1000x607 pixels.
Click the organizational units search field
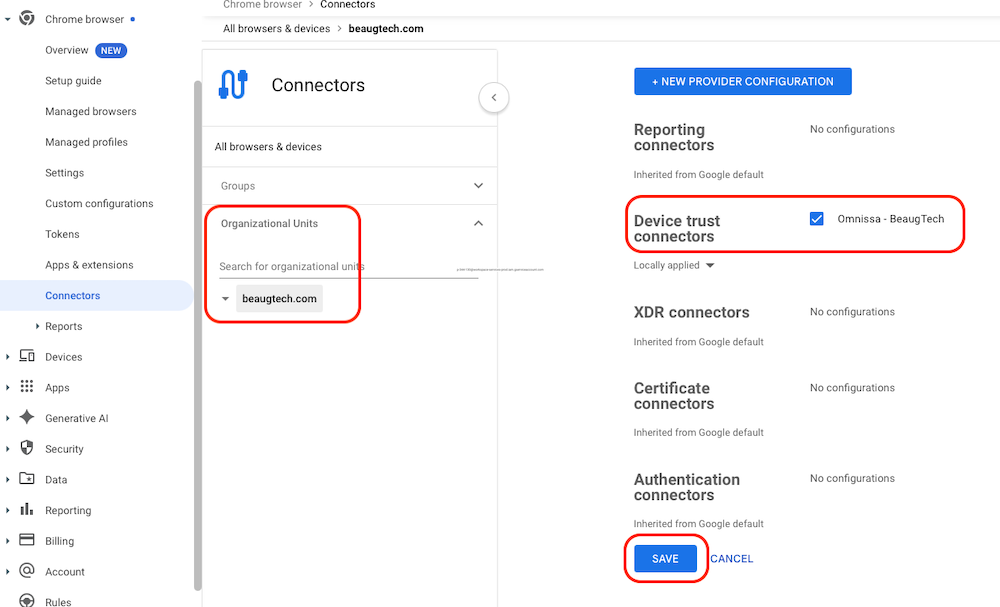tap(340, 267)
